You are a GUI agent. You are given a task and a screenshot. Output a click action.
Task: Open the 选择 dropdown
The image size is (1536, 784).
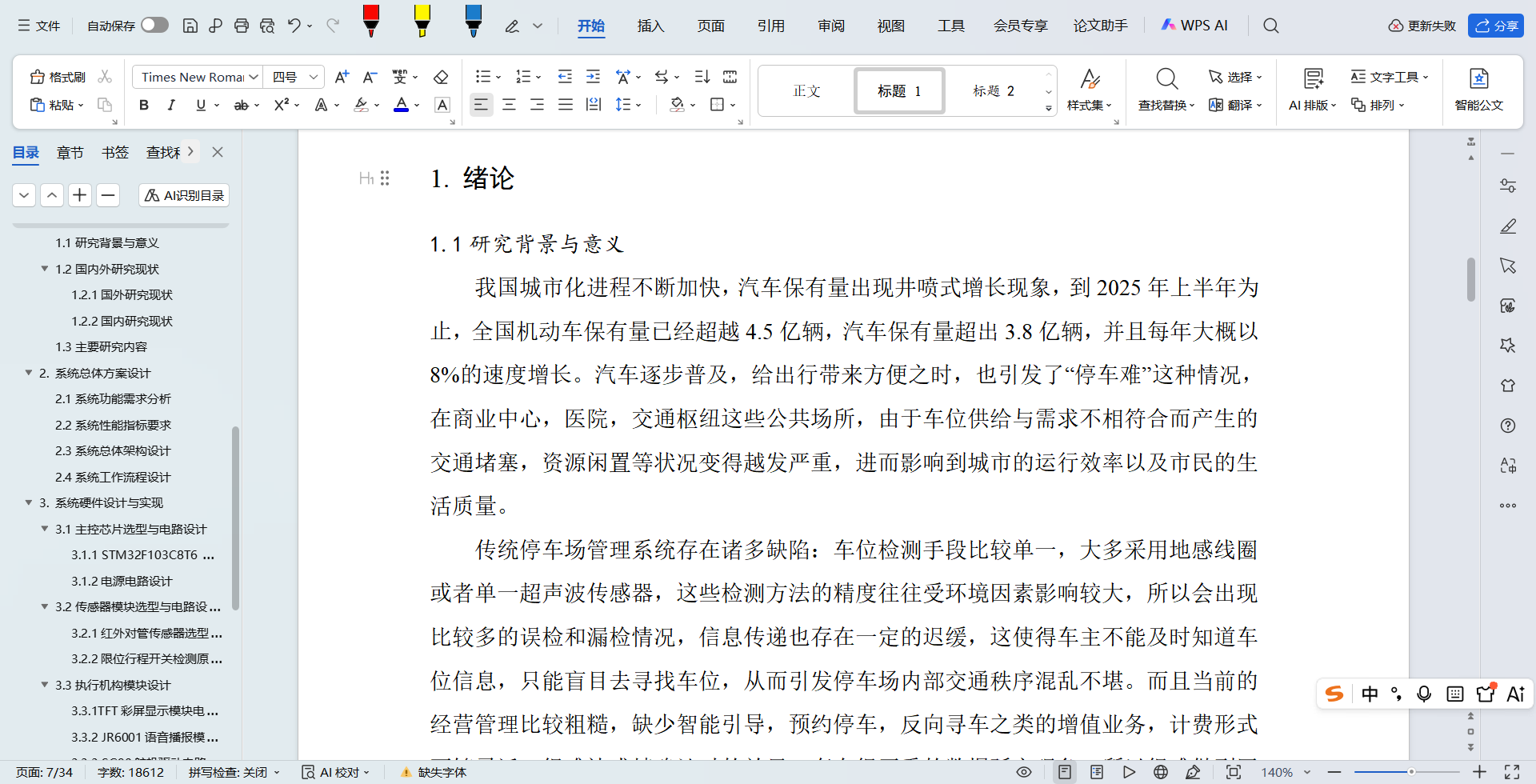[1236, 77]
